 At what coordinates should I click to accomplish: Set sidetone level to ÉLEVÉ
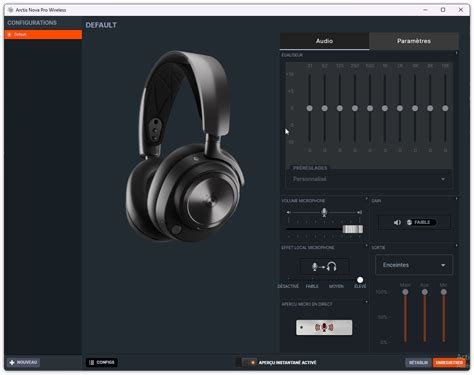360,286
